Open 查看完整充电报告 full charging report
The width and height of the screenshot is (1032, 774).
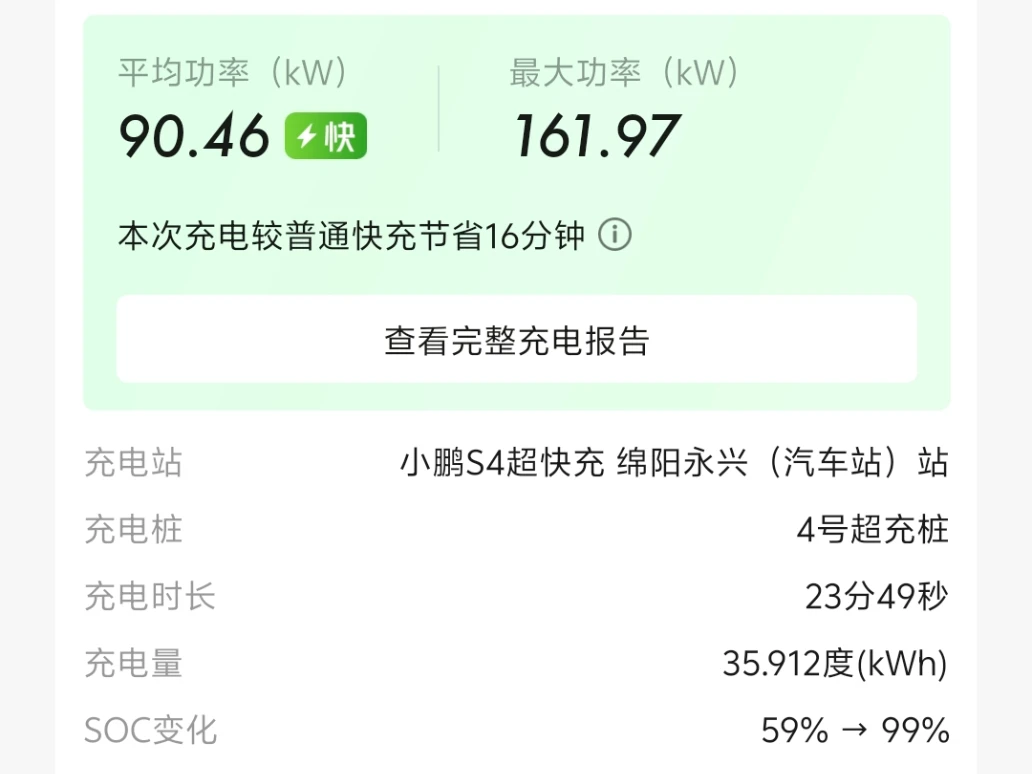pyautogui.click(x=516, y=340)
